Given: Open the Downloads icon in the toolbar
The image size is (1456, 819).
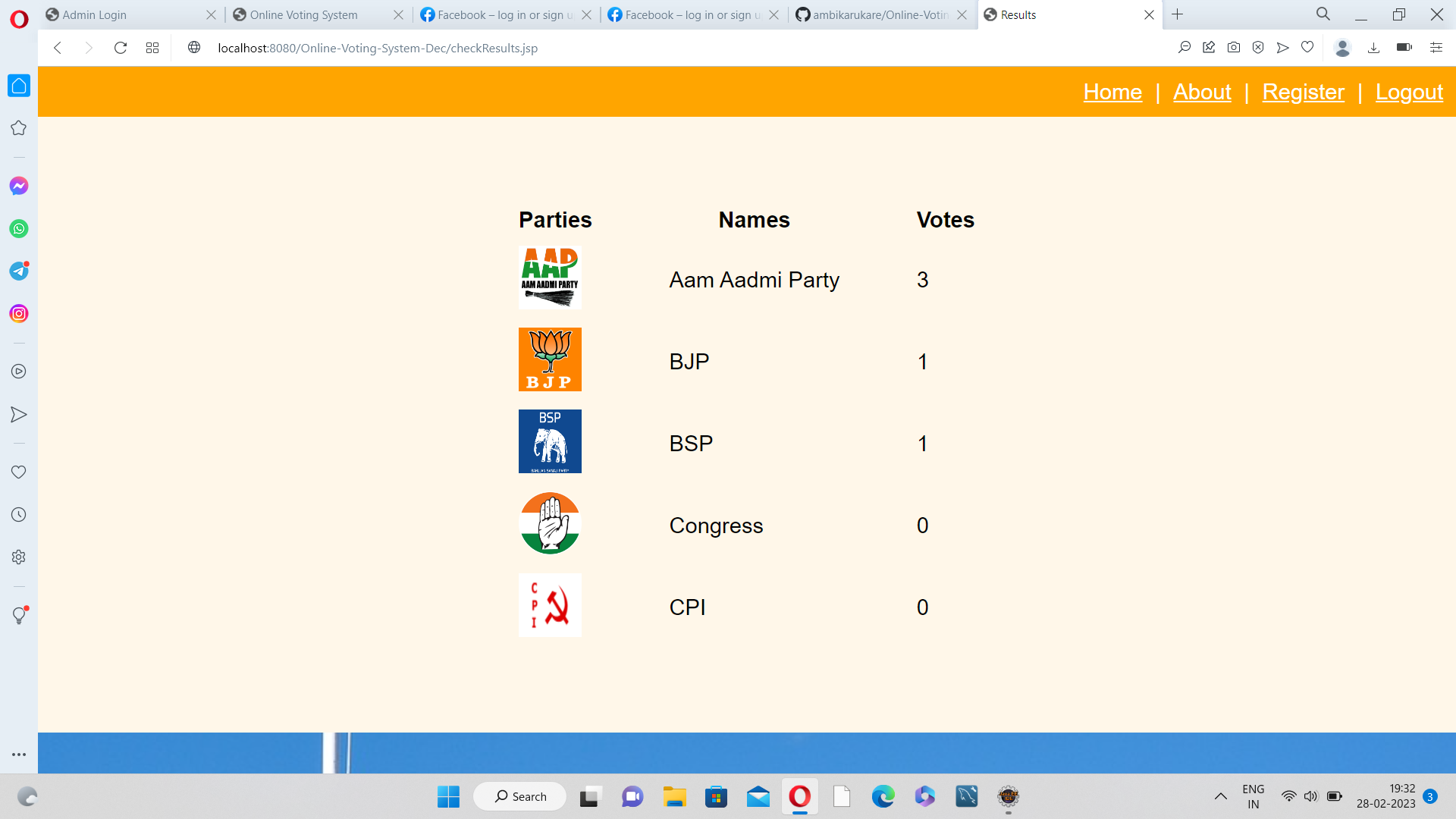Looking at the screenshot, I should 1373,47.
